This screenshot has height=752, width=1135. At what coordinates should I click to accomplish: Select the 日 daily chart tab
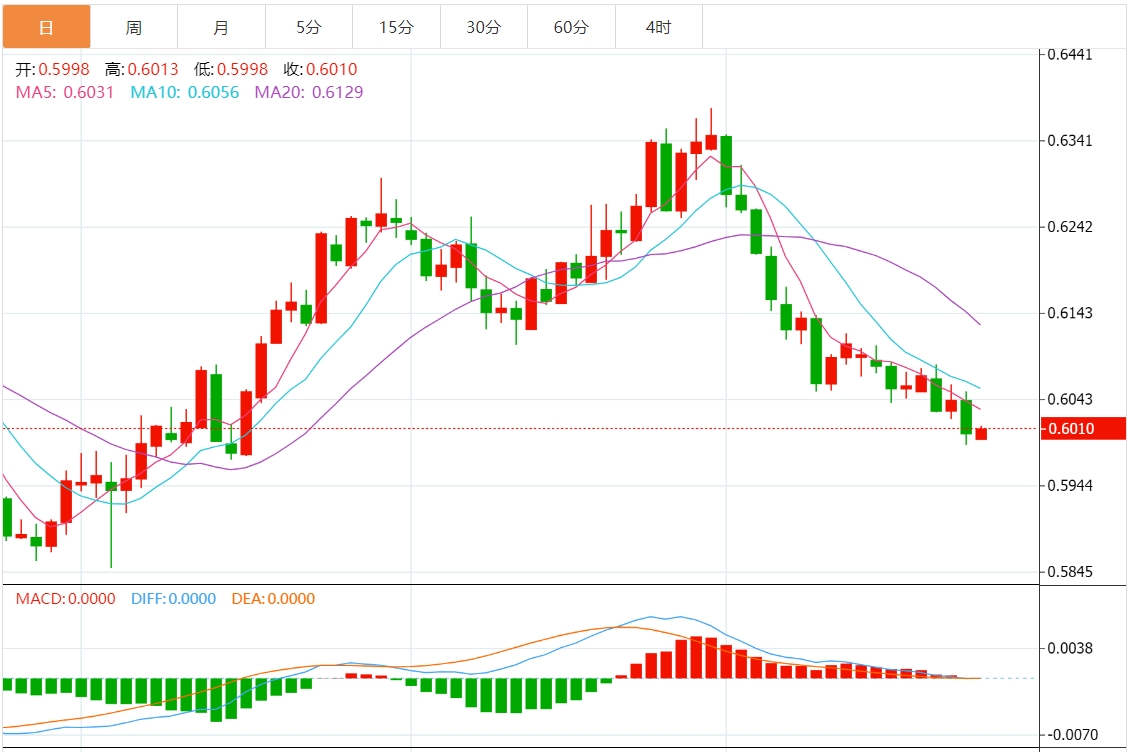(x=46, y=27)
